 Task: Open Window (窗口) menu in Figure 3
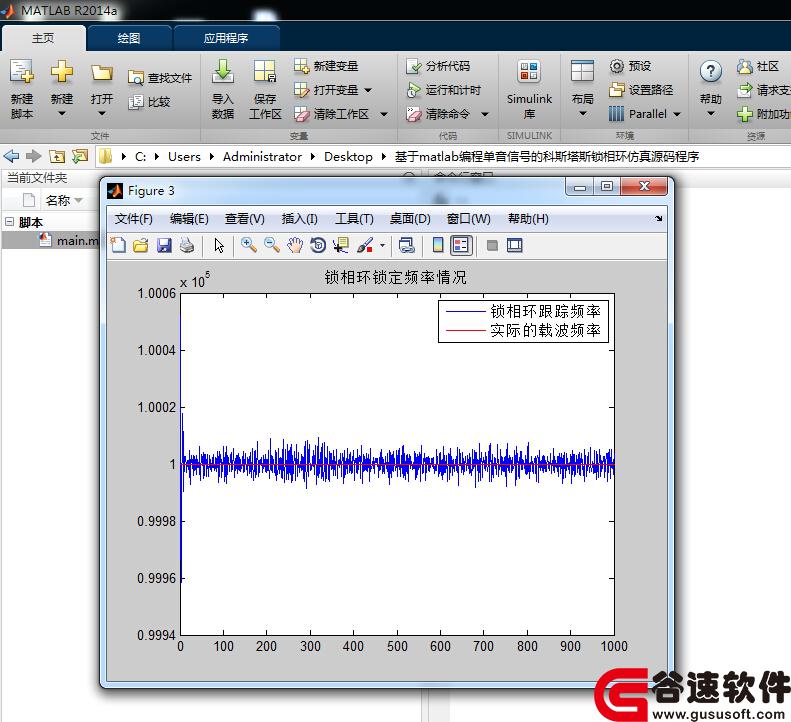point(469,219)
